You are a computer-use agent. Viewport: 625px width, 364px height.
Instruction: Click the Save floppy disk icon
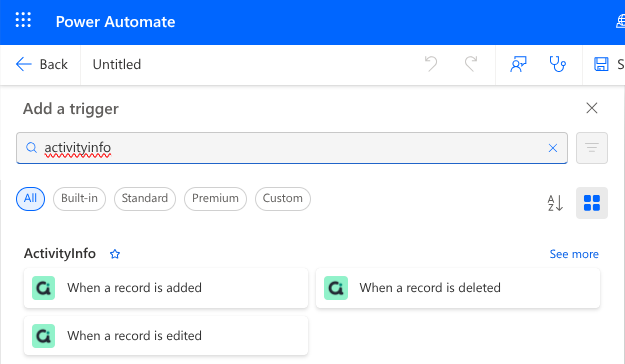point(601,64)
